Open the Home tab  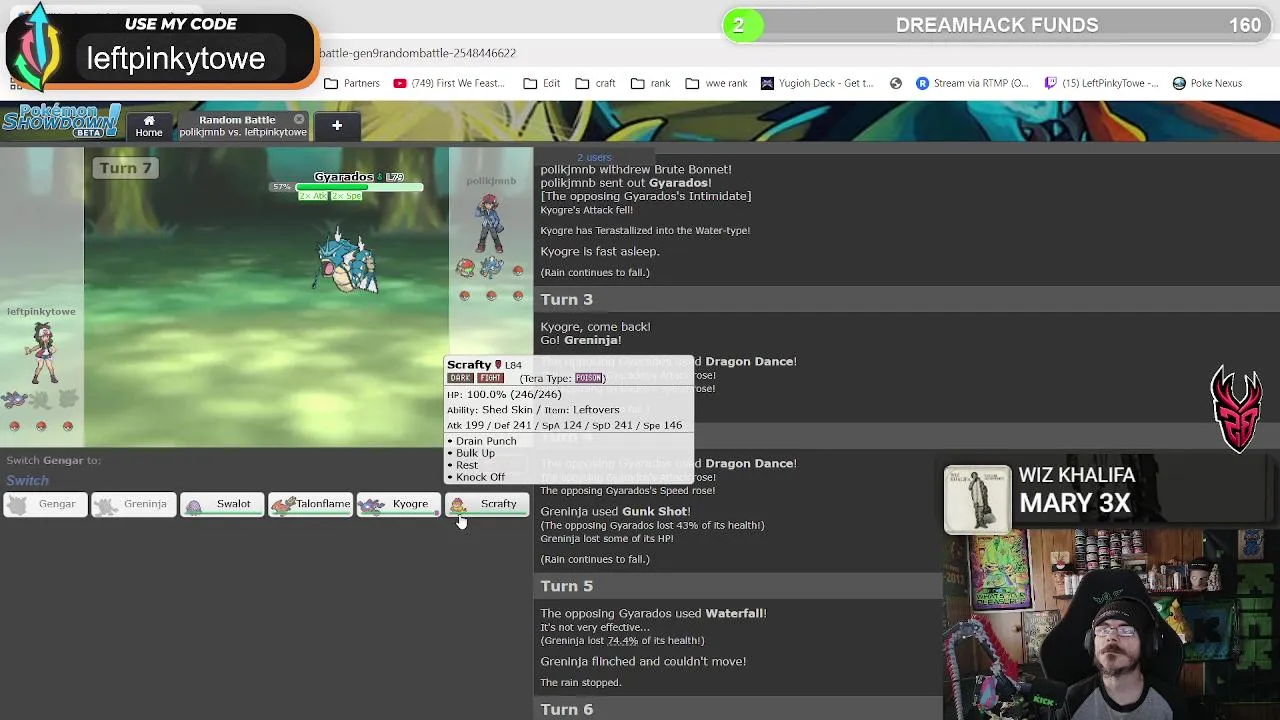click(x=149, y=126)
